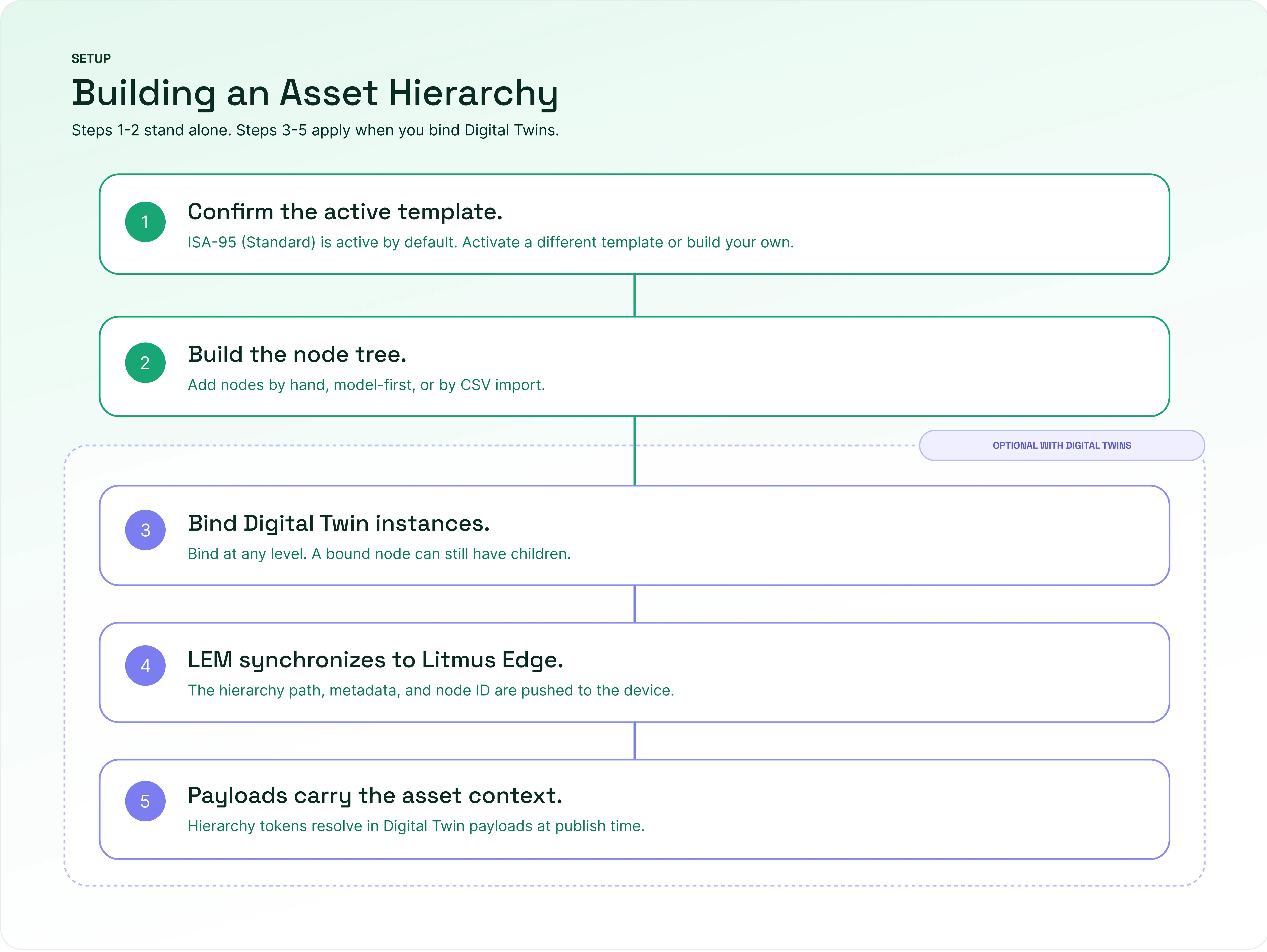Click 'Hierarchy tokens resolve' description text
Viewport: 1267px width, 952px height.
coord(416,827)
